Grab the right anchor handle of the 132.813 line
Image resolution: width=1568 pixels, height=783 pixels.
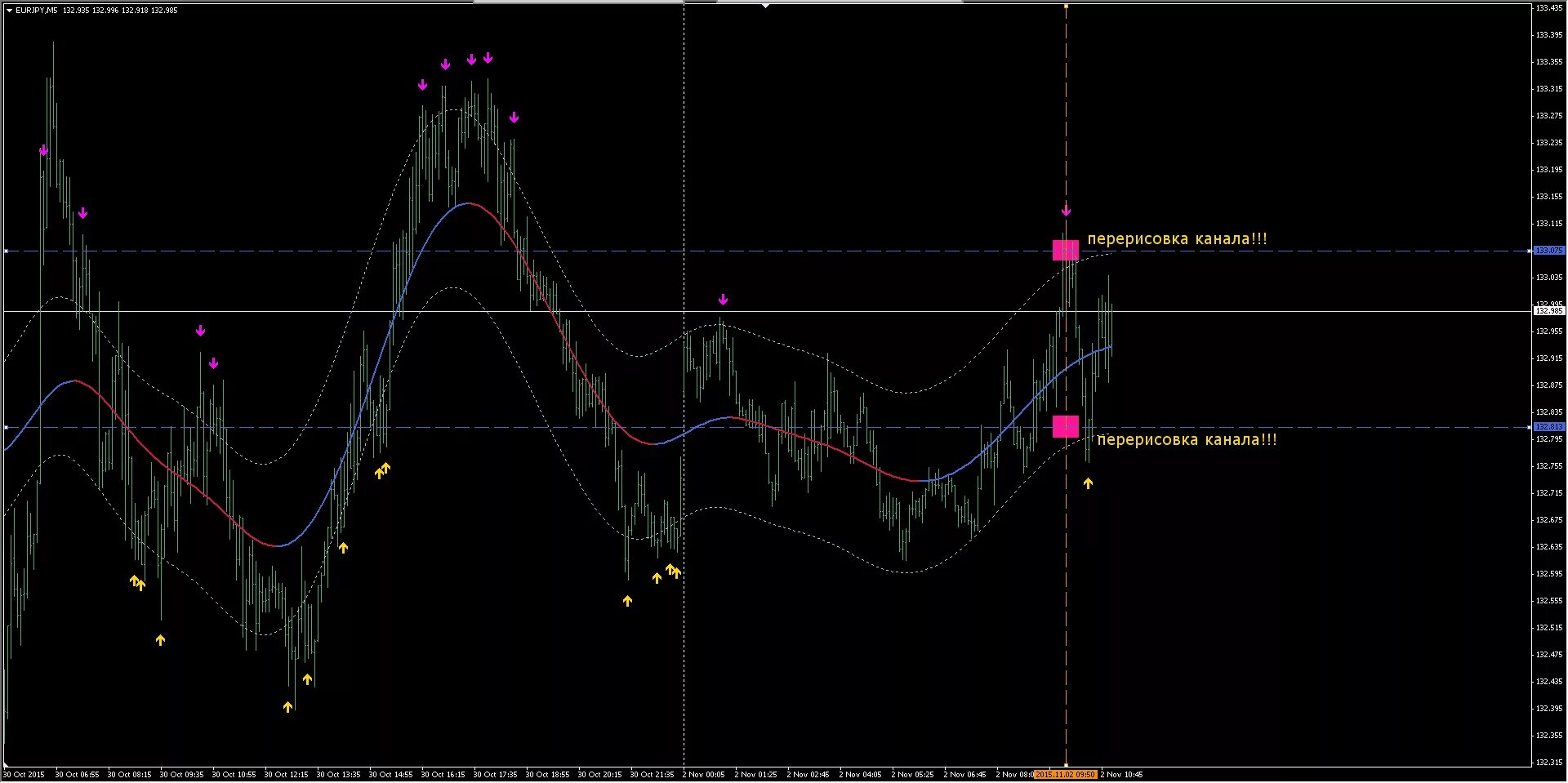(x=1530, y=427)
